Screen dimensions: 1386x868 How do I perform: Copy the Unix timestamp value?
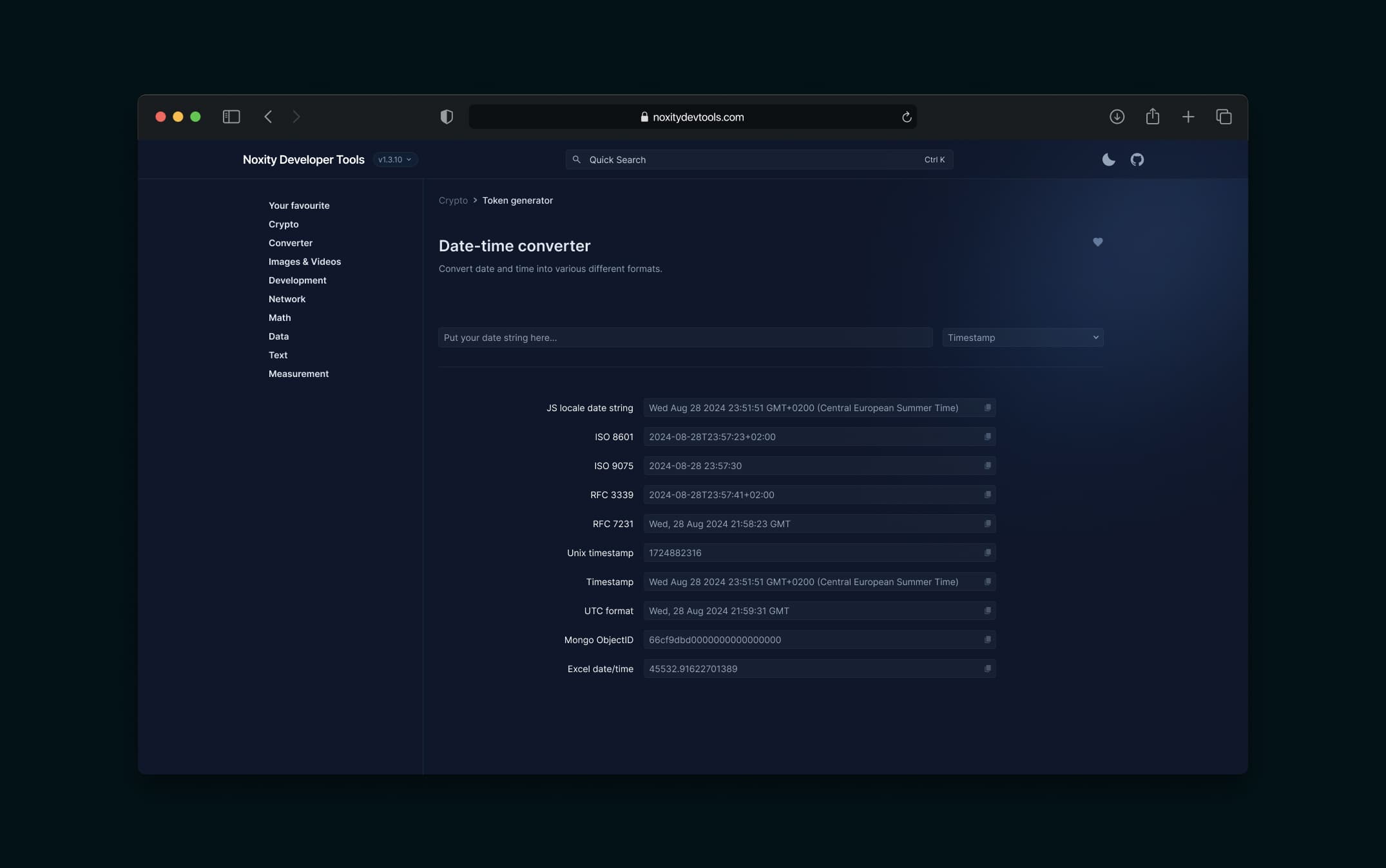[x=987, y=553]
